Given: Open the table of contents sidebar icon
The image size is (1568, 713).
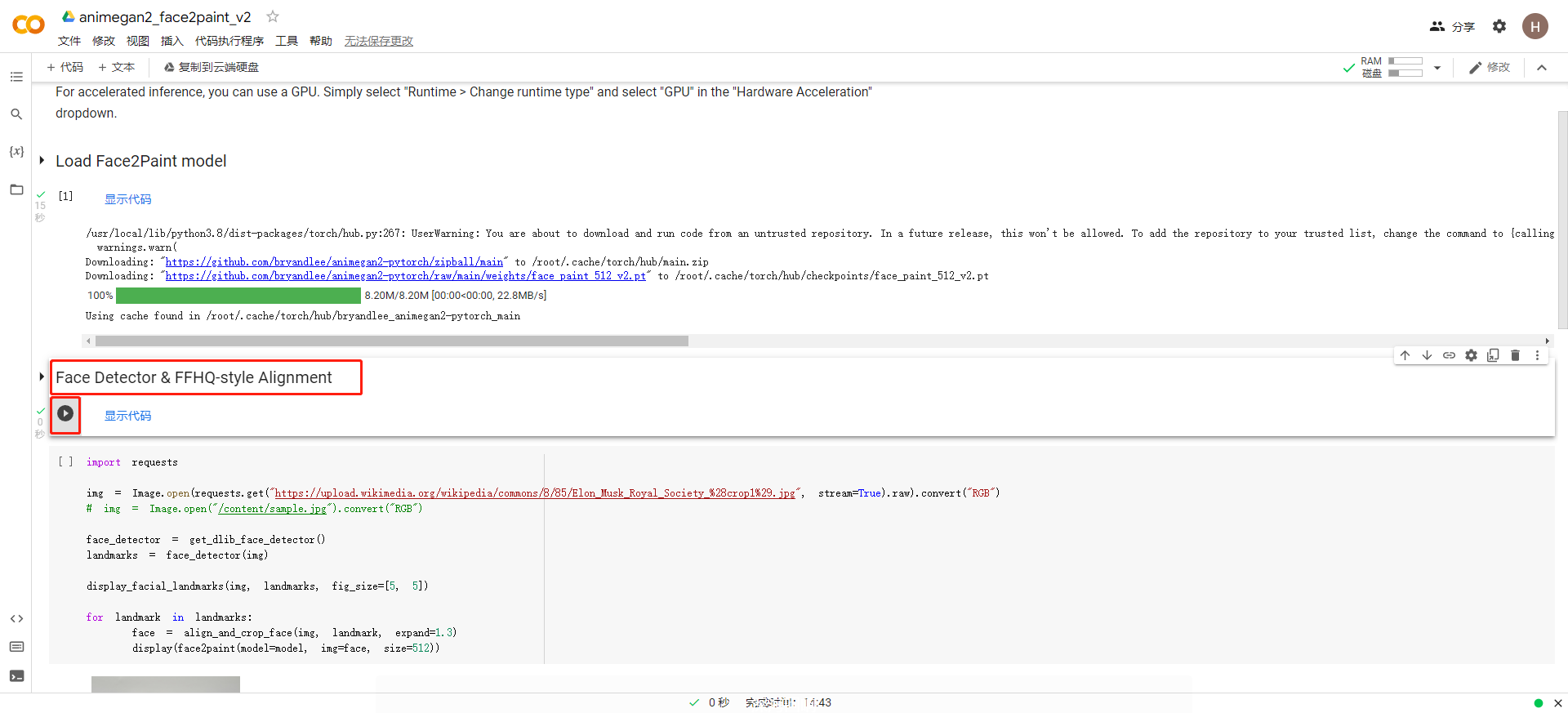Looking at the screenshot, I should point(16,77).
